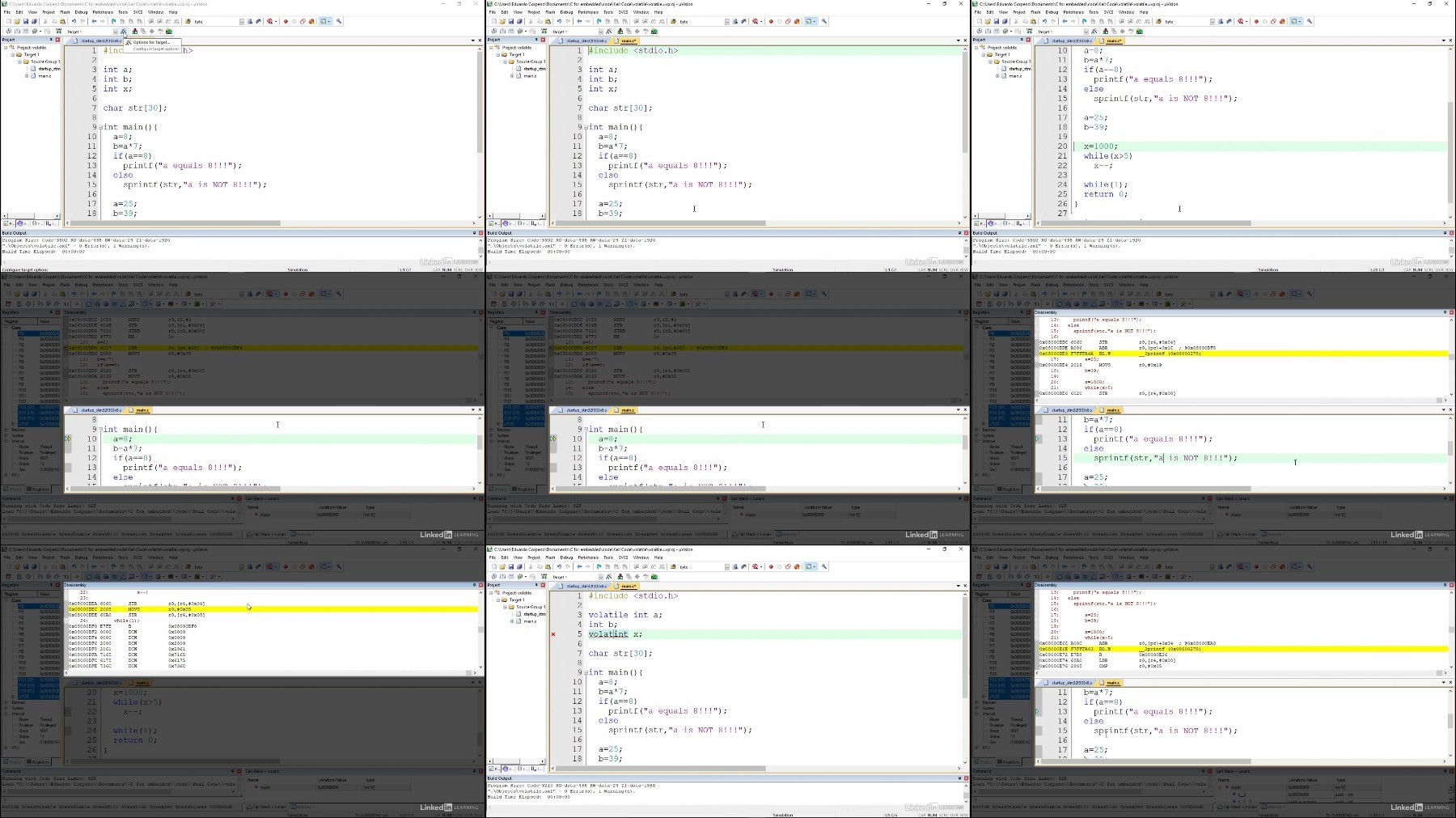Collapse 'Project: volatile' root in bottom-center frame
The image size is (1456, 818).
491,593
